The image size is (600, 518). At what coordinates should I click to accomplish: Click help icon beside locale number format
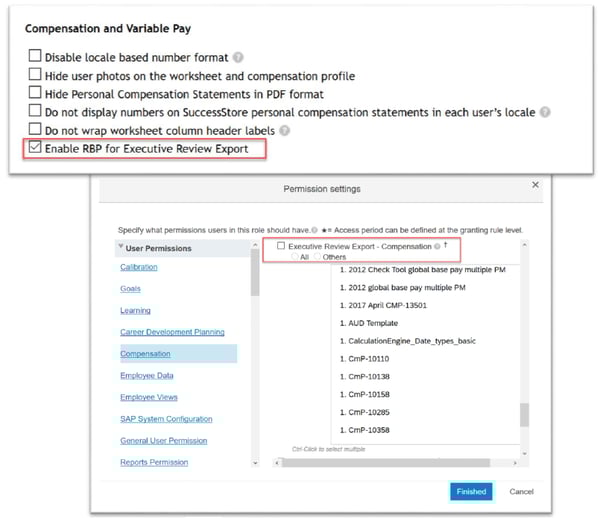(238, 57)
